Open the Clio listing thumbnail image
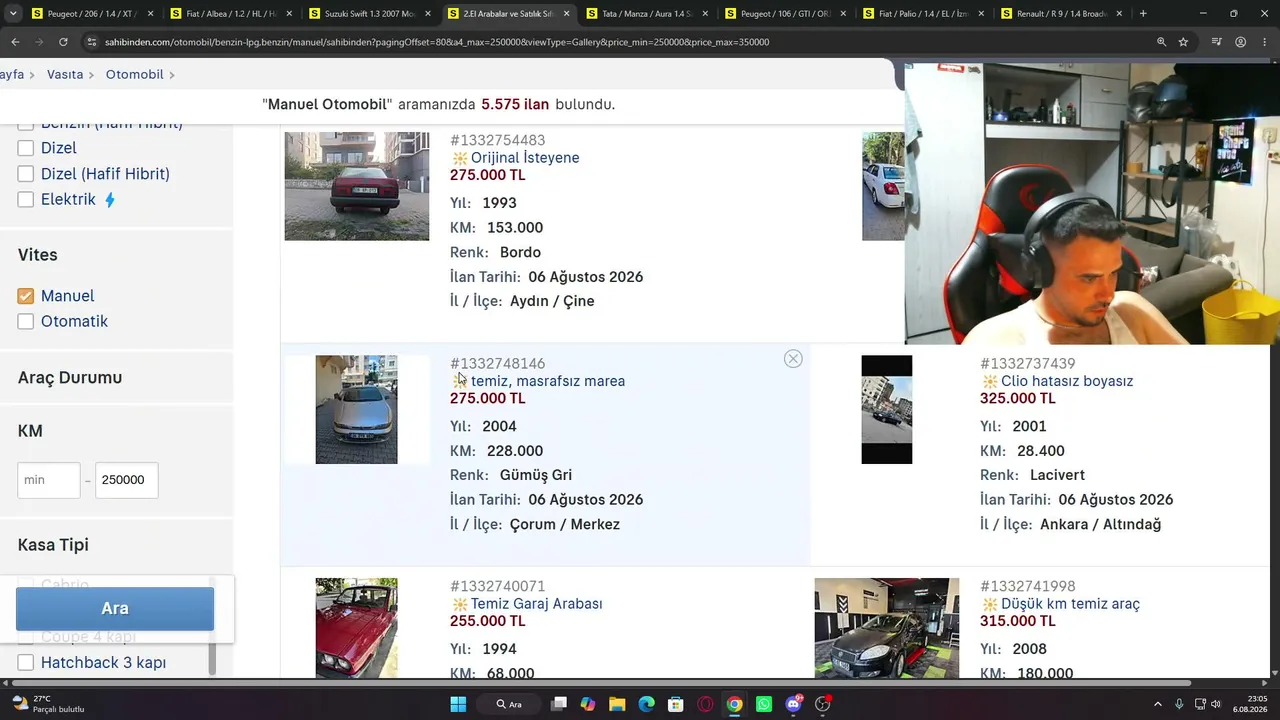Image resolution: width=1280 pixels, height=720 pixels. [887, 410]
